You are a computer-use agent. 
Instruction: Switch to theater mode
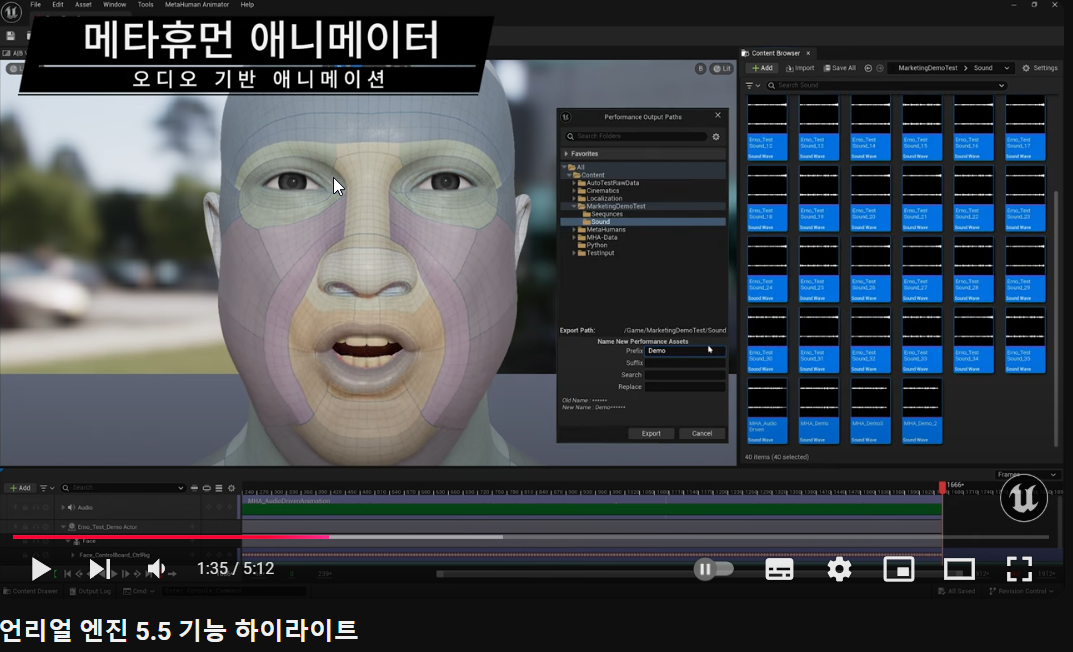click(x=959, y=569)
